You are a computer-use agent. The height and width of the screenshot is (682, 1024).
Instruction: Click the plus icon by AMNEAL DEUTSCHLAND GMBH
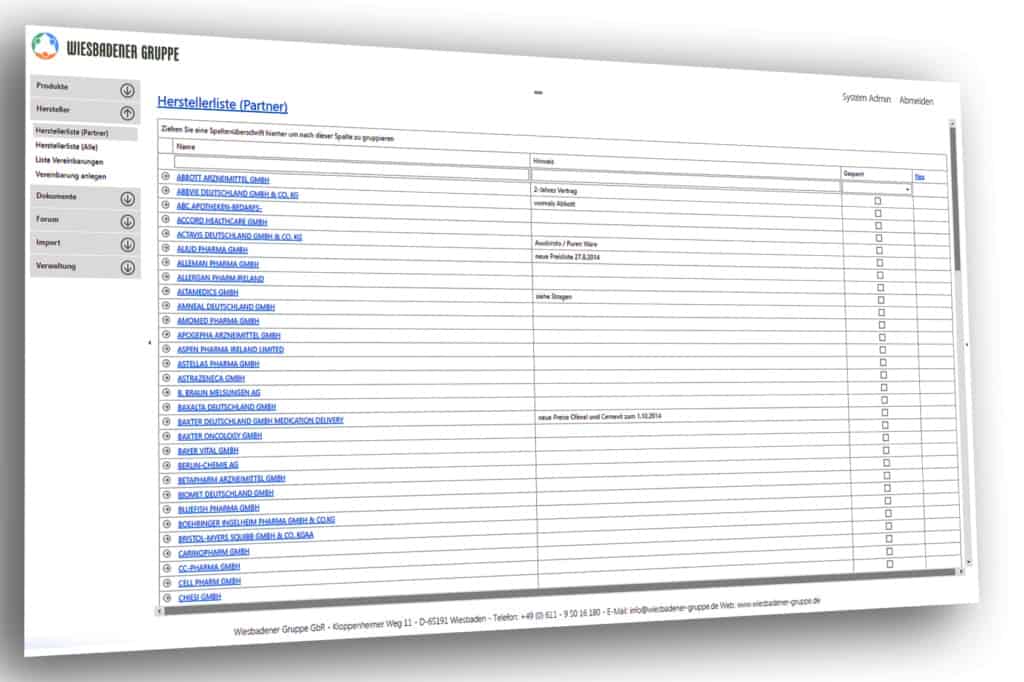166,306
